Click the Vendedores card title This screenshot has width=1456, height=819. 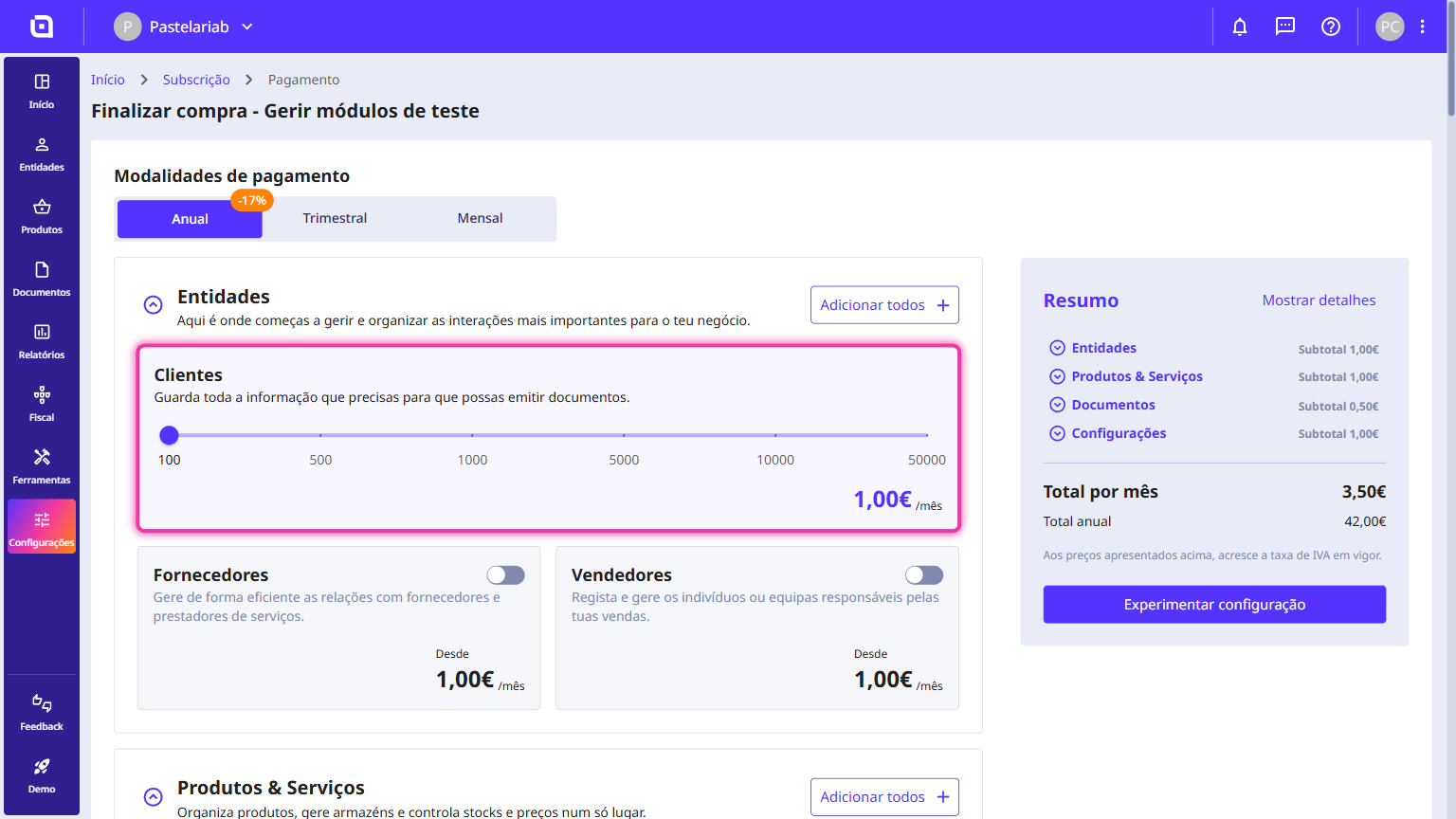tap(622, 574)
